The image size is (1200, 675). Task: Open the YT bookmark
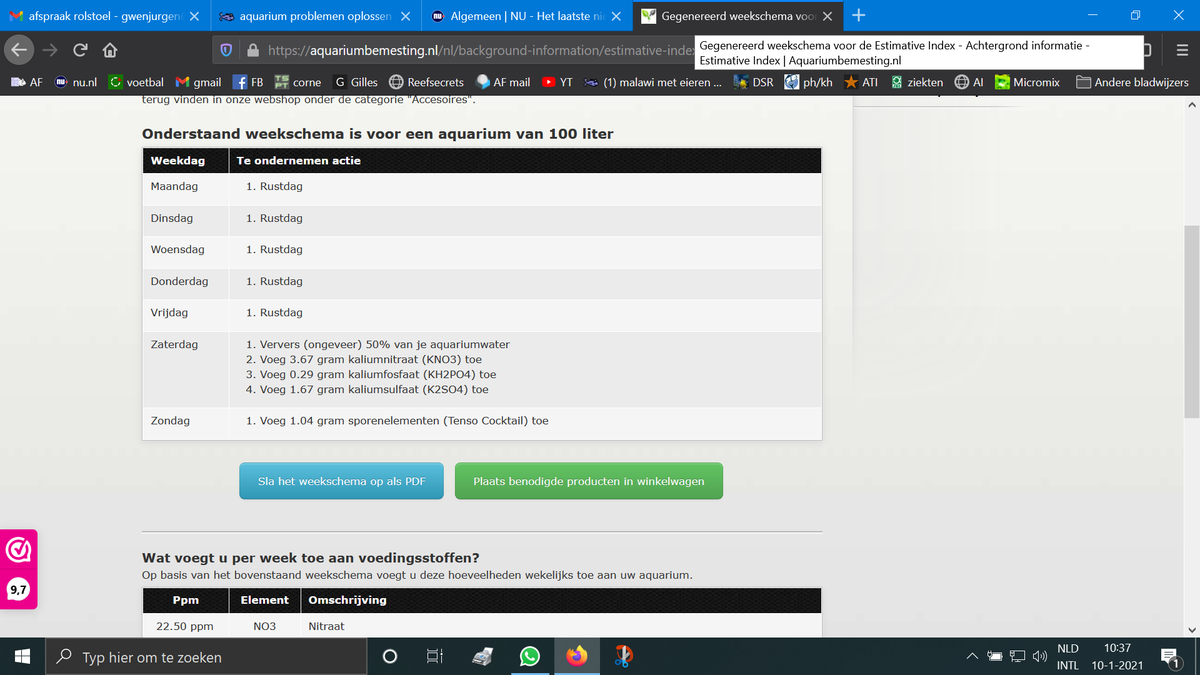coord(557,82)
